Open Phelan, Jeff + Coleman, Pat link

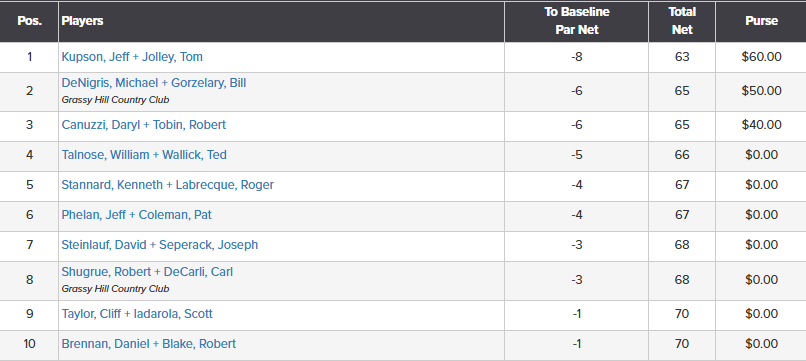click(x=137, y=214)
